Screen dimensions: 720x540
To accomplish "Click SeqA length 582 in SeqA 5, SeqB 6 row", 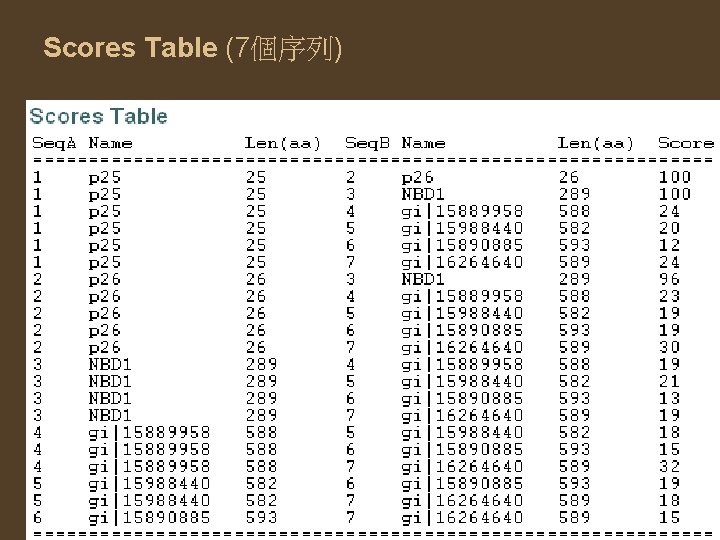I will [261, 483].
